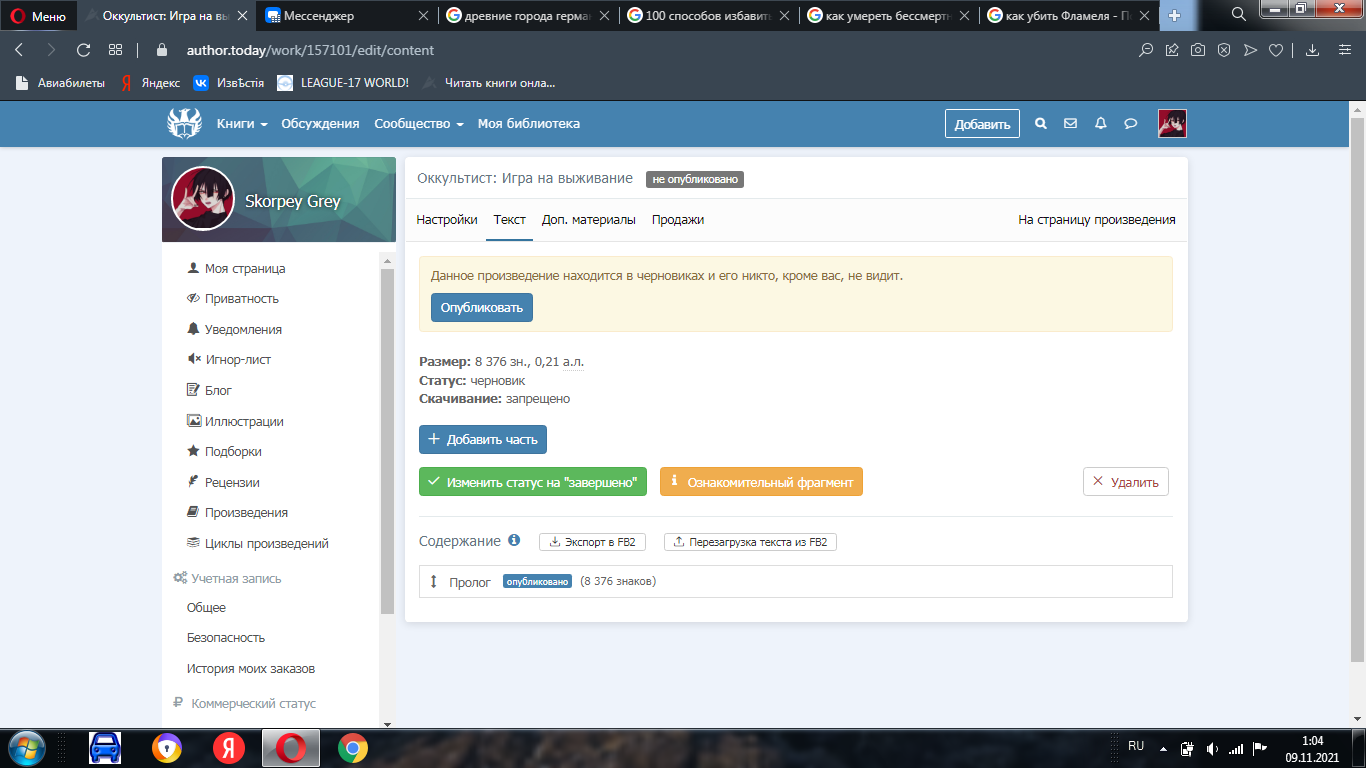Switch to the Настройки tab
This screenshot has width=1366, height=768.
(447, 220)
